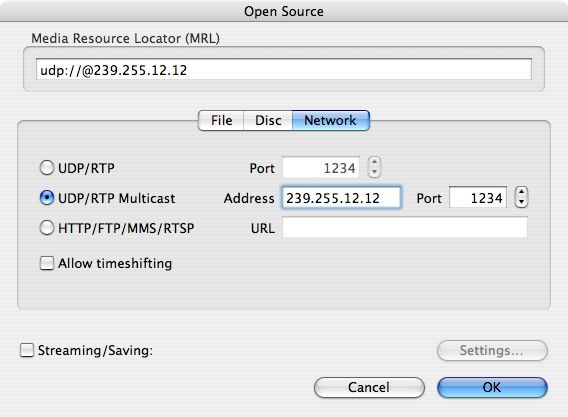This screenshot has height=417, width=568.
Task: Open the streaming Settings... button
Action: pyautogui.click(x=492, y=350)
